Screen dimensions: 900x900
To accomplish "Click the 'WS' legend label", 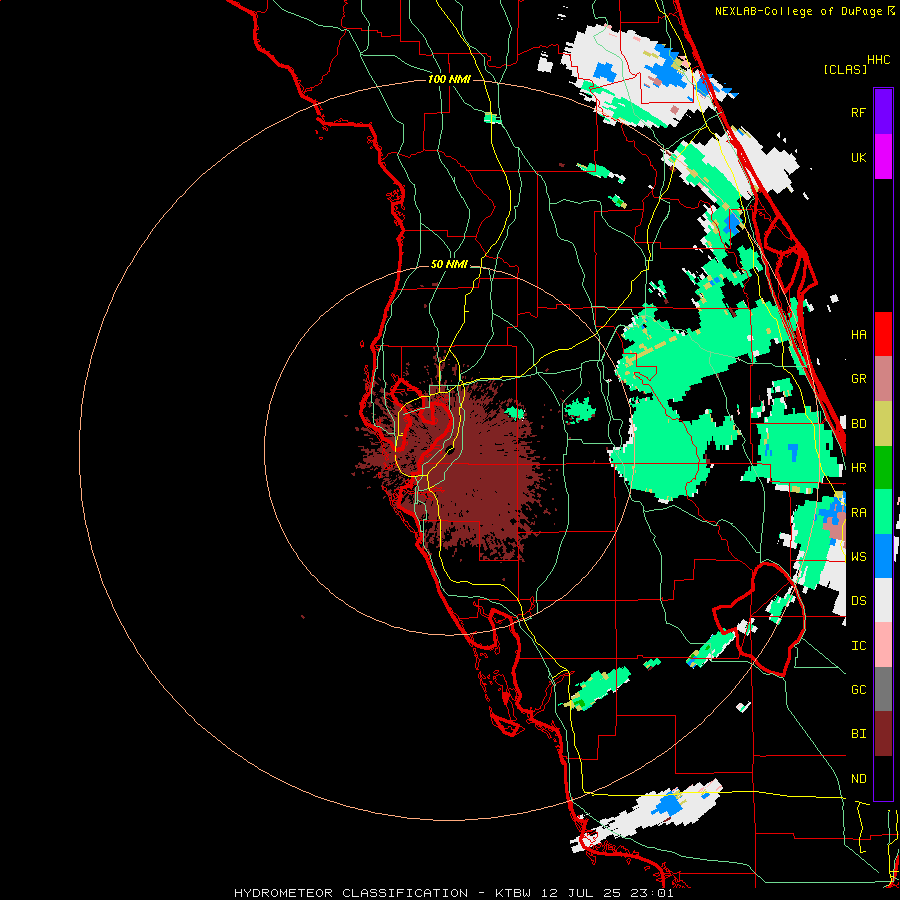I will 858,556.
